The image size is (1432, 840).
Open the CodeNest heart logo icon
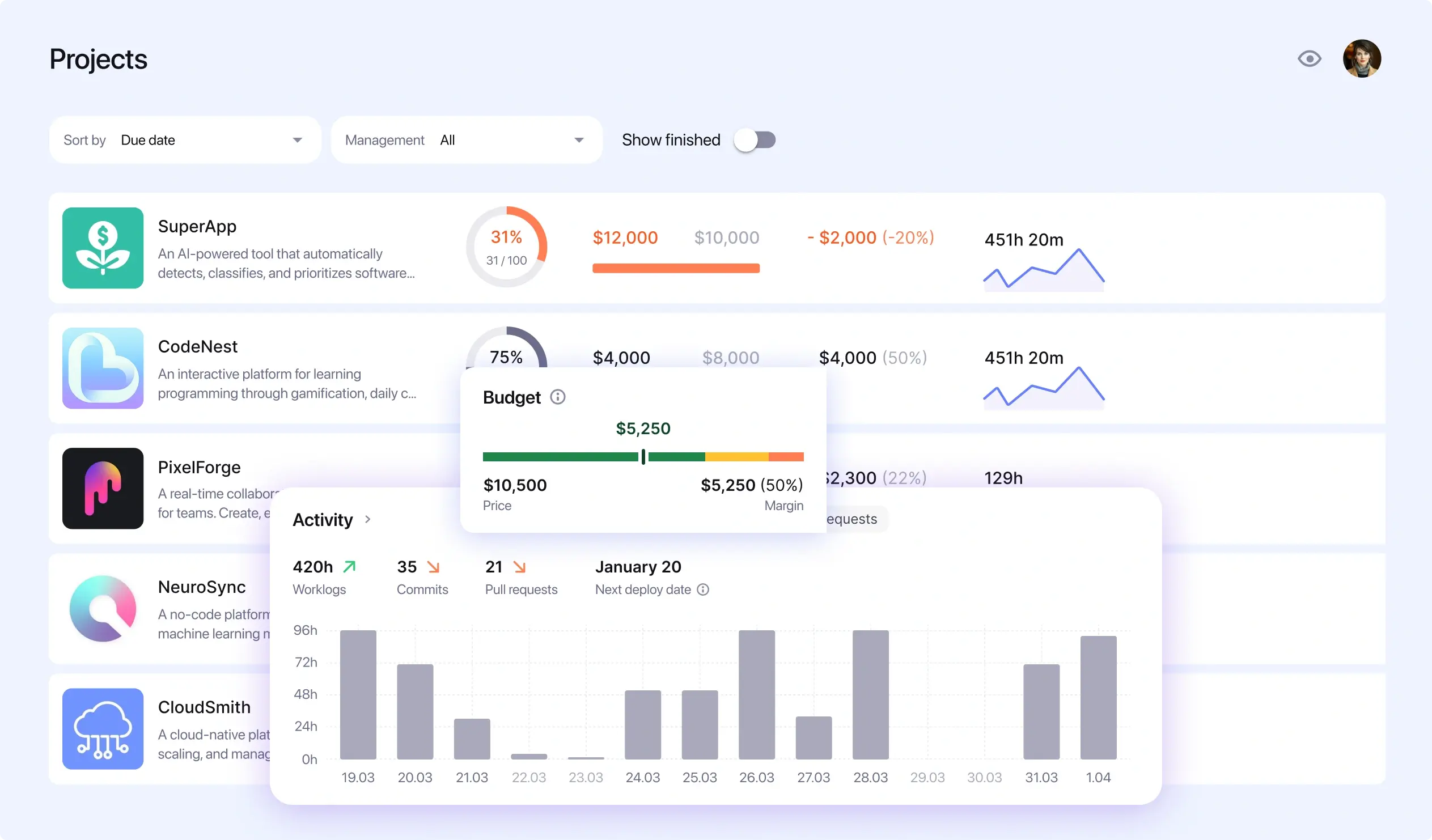click(102, 368)
